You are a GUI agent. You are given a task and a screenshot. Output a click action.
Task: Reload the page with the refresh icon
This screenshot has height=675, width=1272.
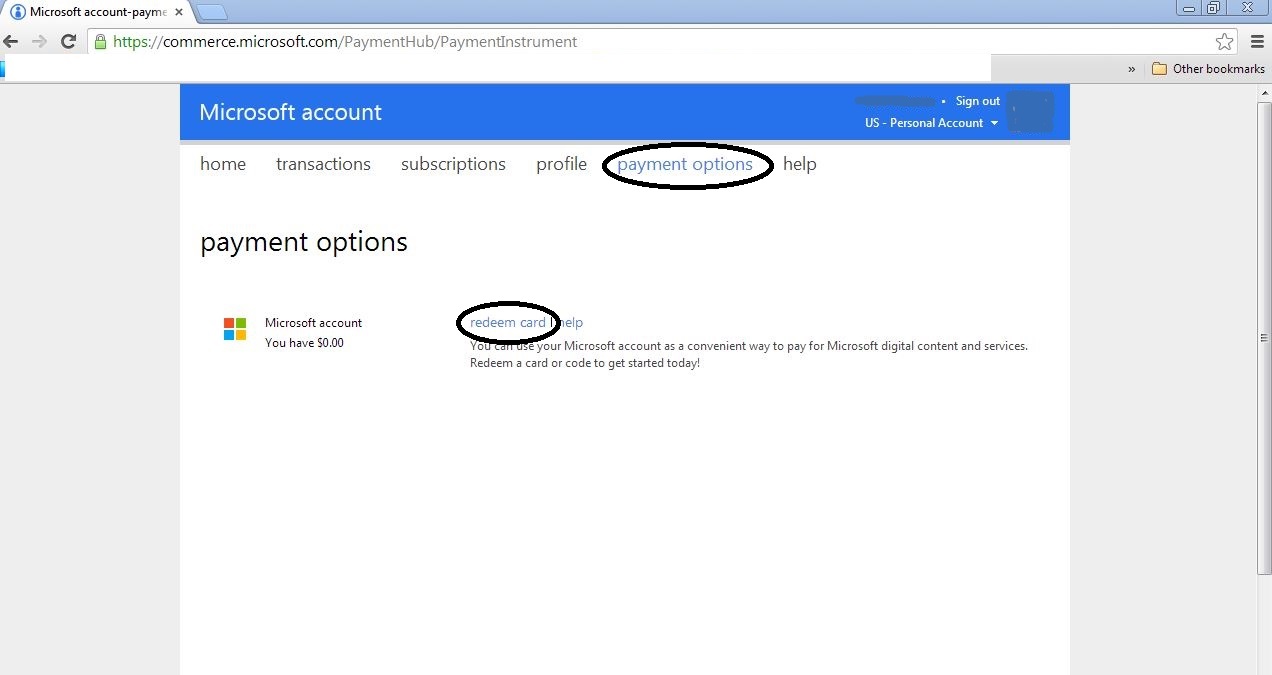(68, 41)
